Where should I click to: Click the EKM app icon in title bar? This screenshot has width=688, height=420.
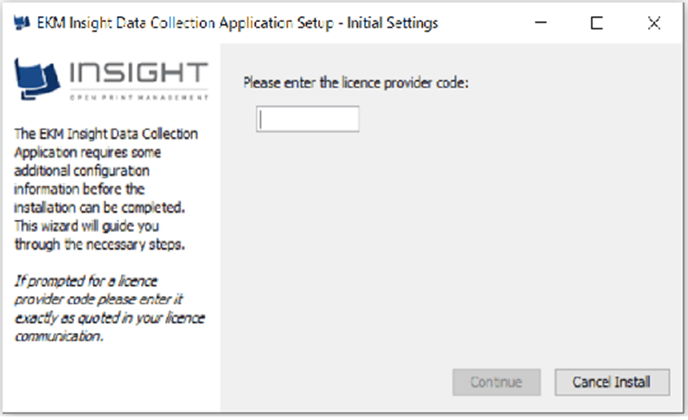[22, 22]
